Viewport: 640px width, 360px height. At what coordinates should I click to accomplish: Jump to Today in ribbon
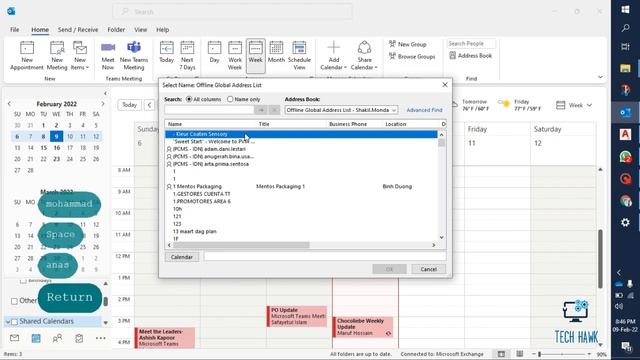pos(167,52)
